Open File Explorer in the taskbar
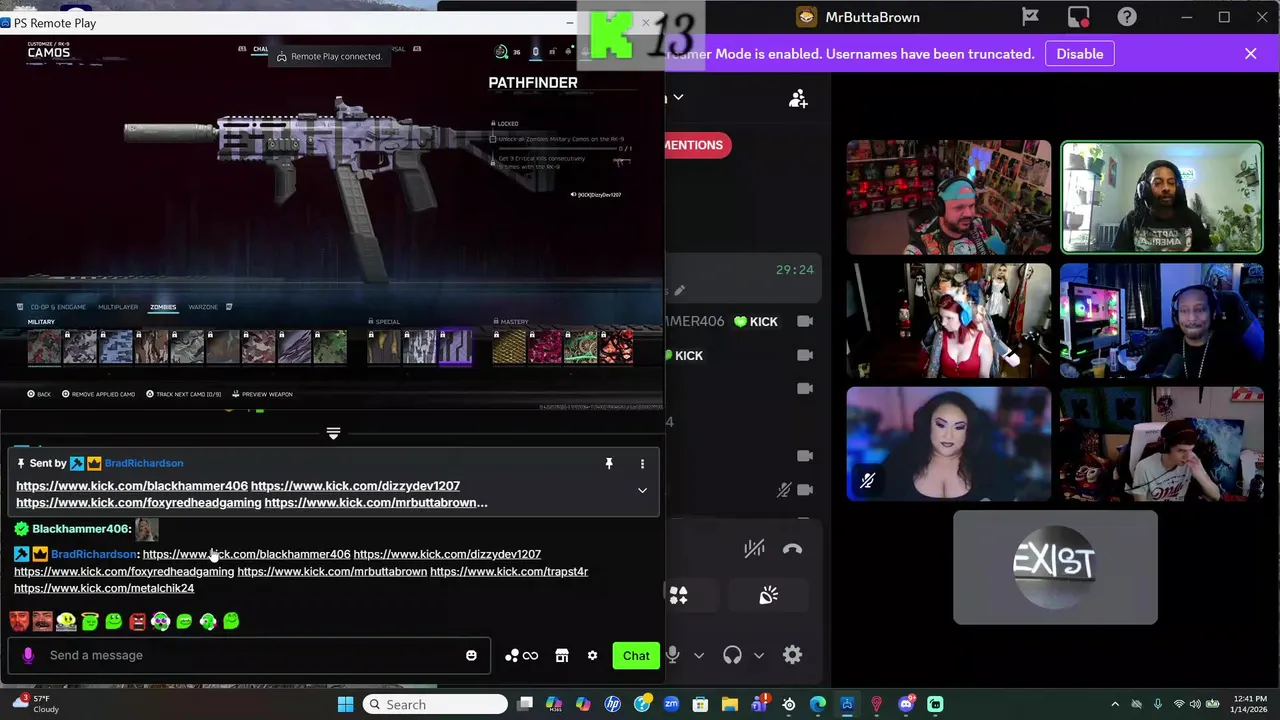Image resolution: width=1280 pixels, height=720 pixels. click(730, 704)
